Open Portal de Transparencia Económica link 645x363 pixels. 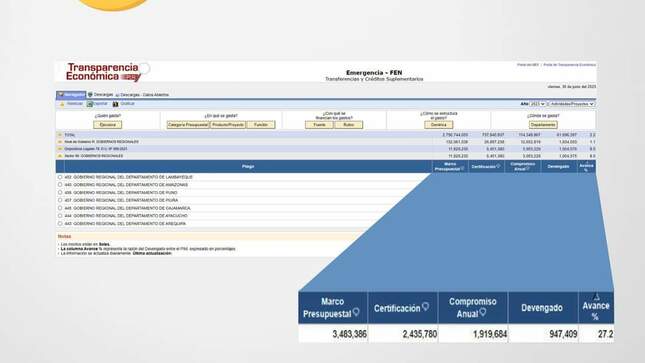tap(569, 65)
